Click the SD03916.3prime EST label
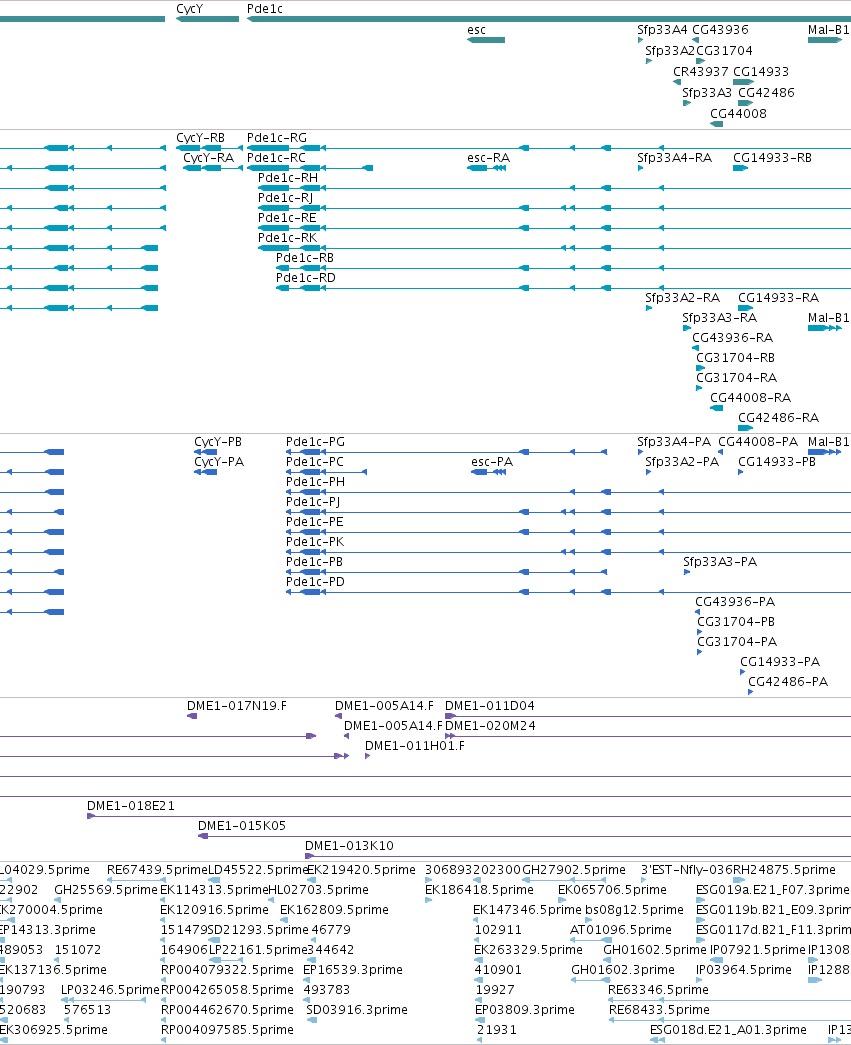 point(357,1009)
